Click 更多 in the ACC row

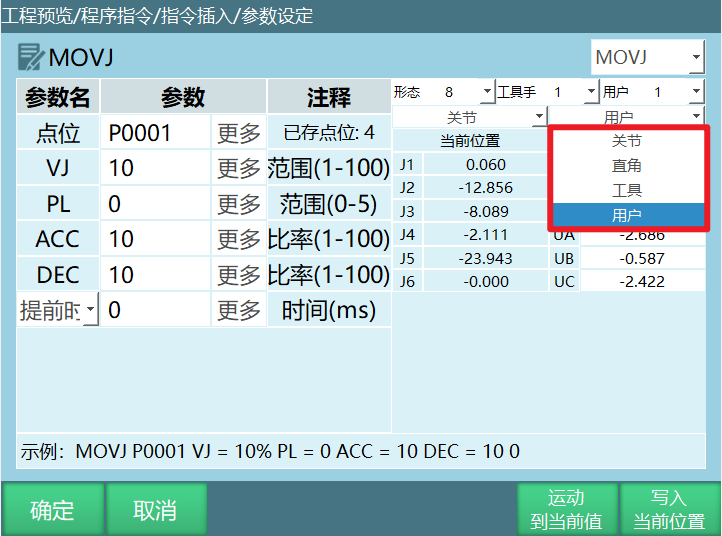coord(239,239)
